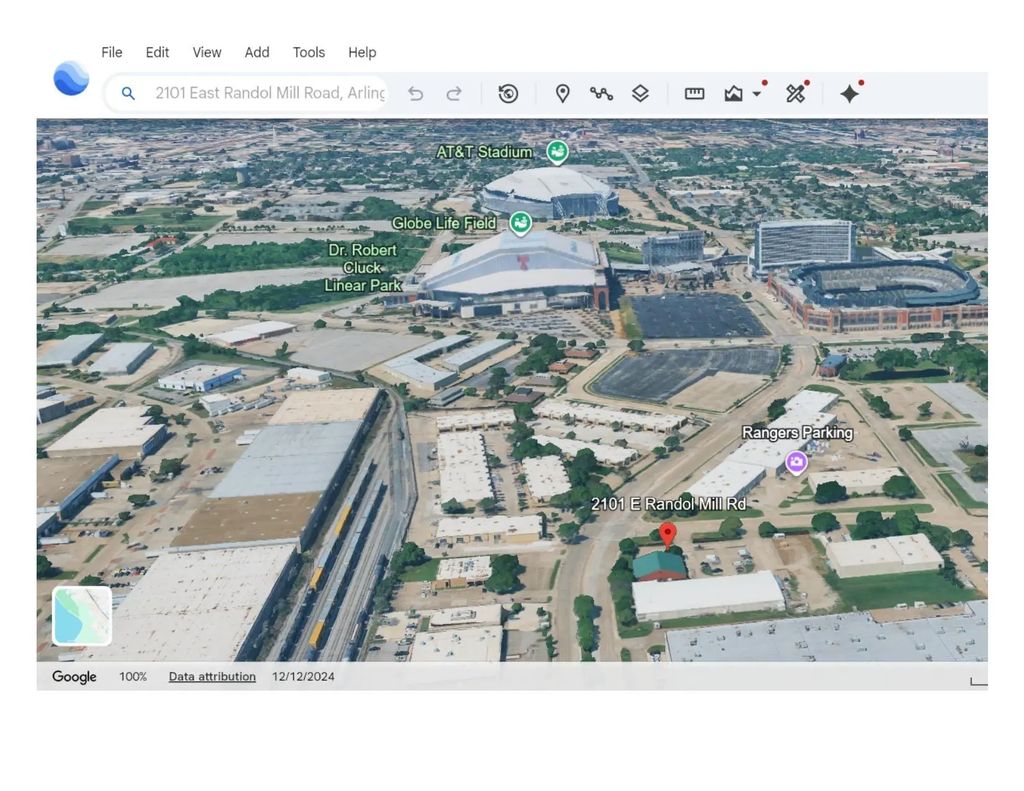Click the Globe Life Field label
The width and height of the screenshot is (1024, 791).
(443, 223)
